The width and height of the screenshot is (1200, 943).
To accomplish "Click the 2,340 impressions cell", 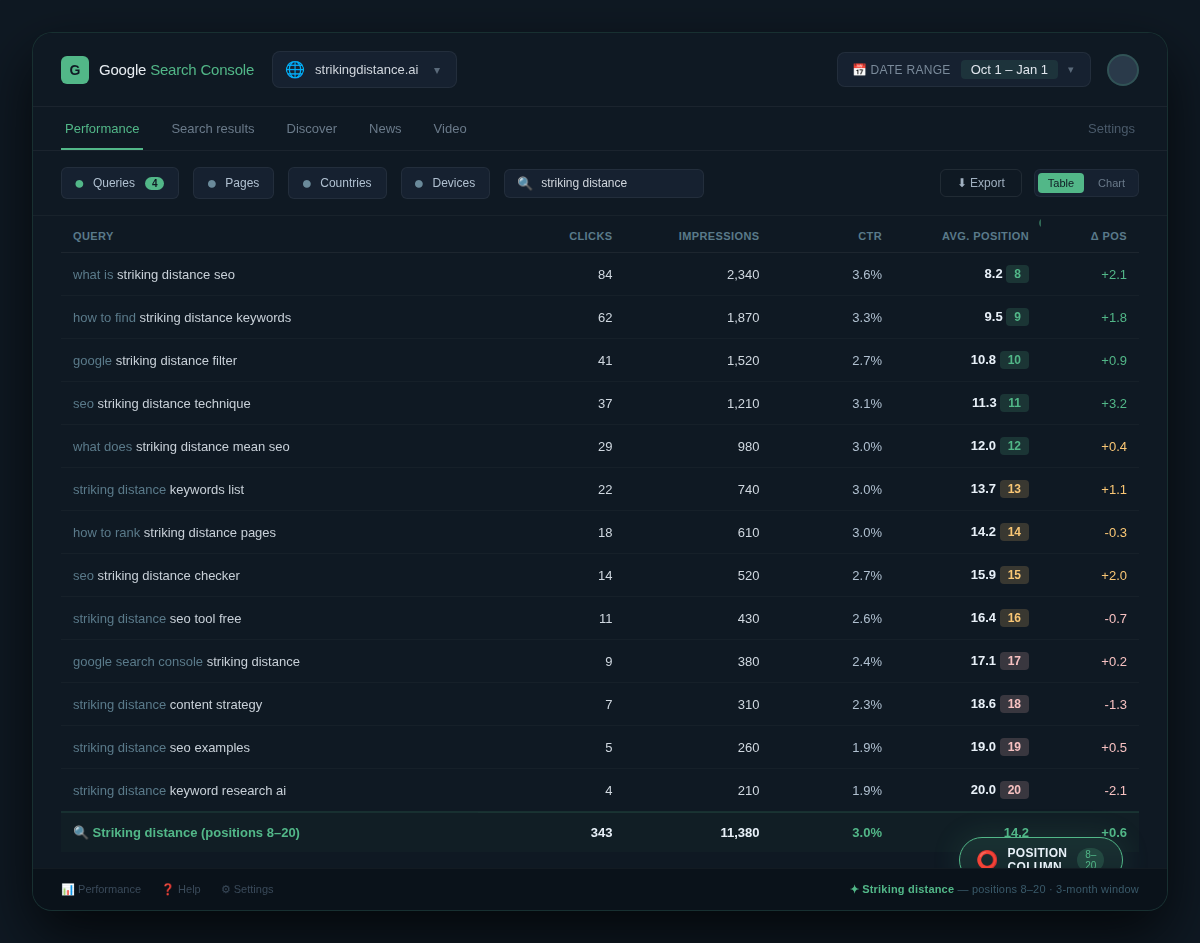I will coord(743,274).
